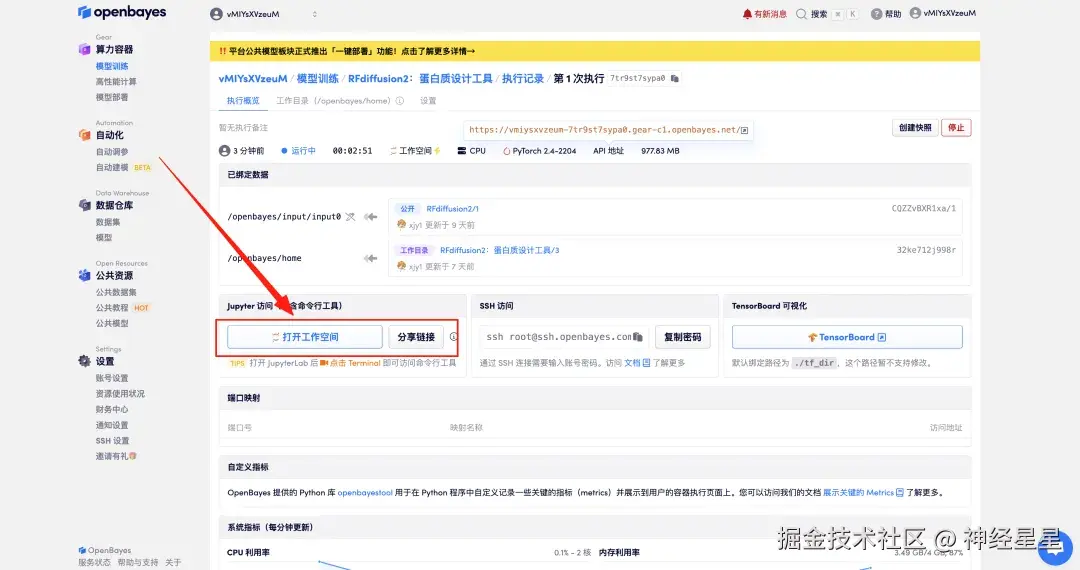Screen dimensions: 1080x570
Task: Open 通知设置 in the sidebar
Action: click(112, 425)
